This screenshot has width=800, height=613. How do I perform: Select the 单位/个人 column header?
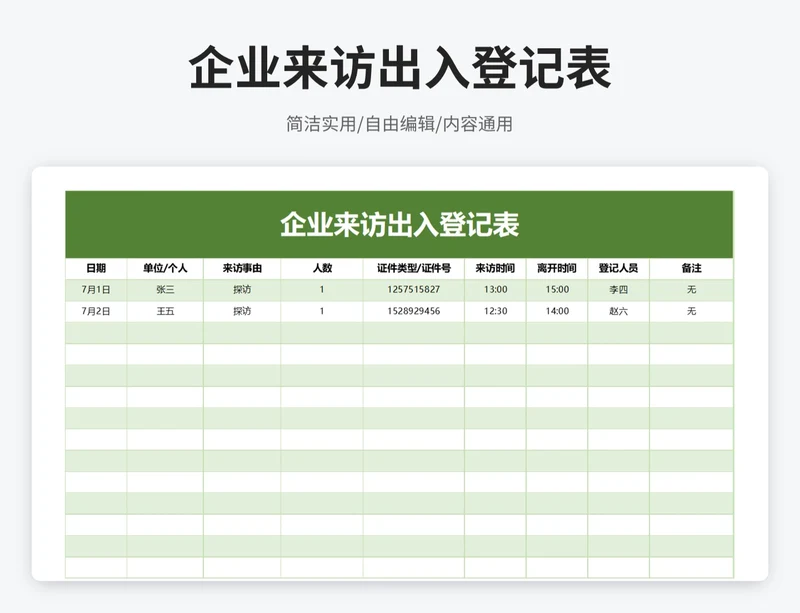[165, 268]
